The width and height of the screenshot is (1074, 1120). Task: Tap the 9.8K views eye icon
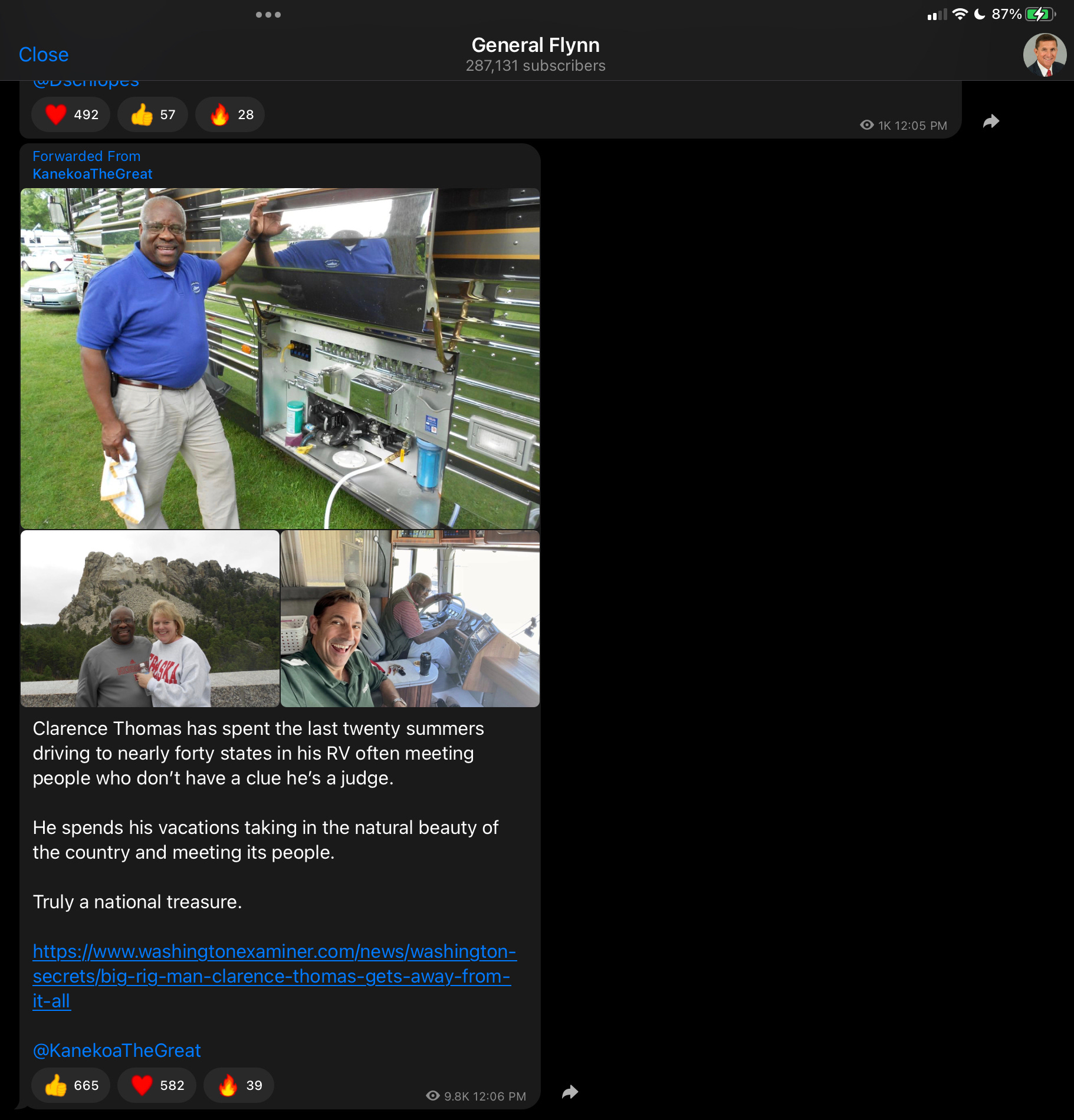(433, 1096)
